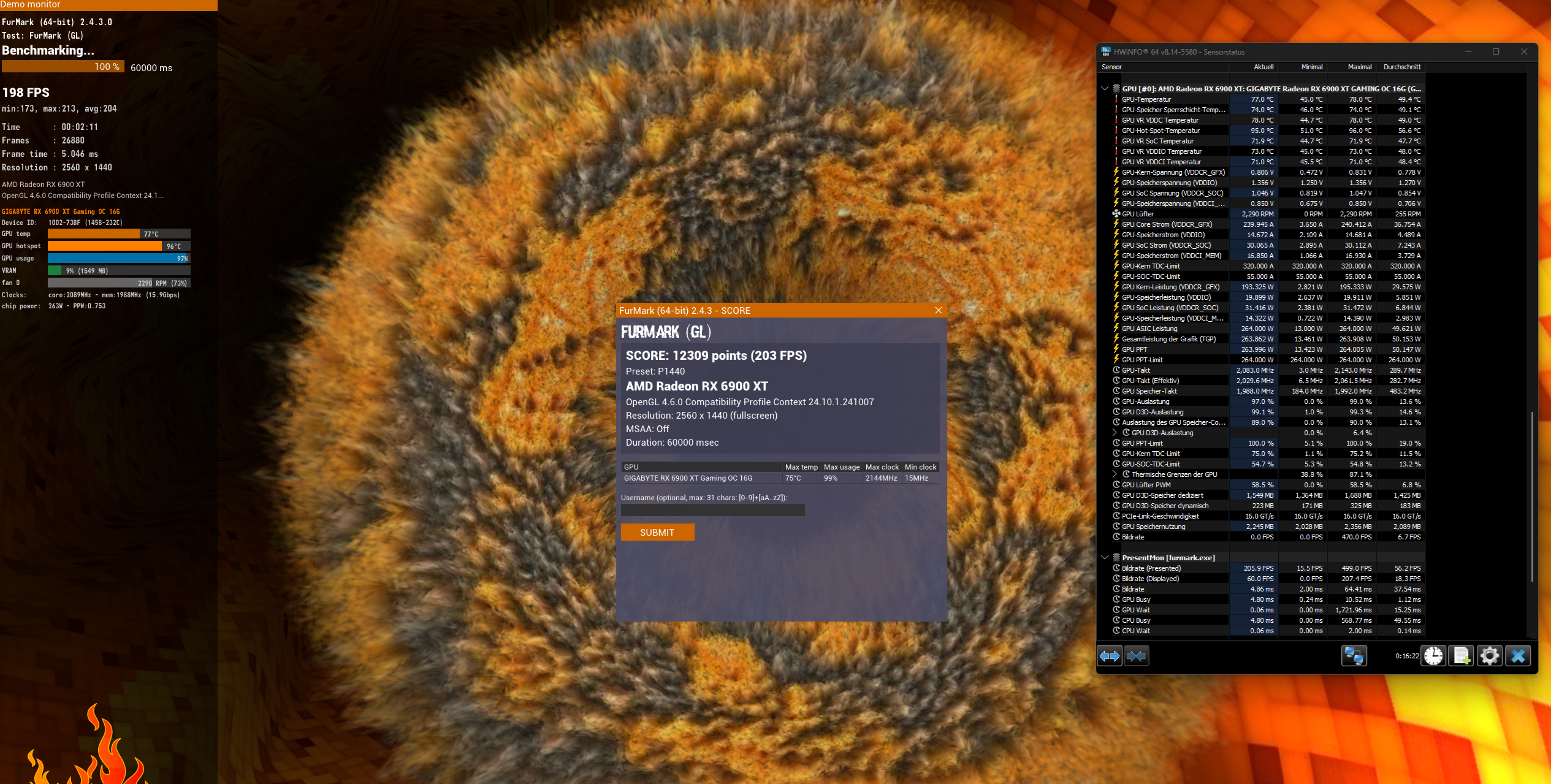Screen dimensions: 1551x784
Task: Open HWiNFO sensor settings gear
Action: tap(1490, 656)
